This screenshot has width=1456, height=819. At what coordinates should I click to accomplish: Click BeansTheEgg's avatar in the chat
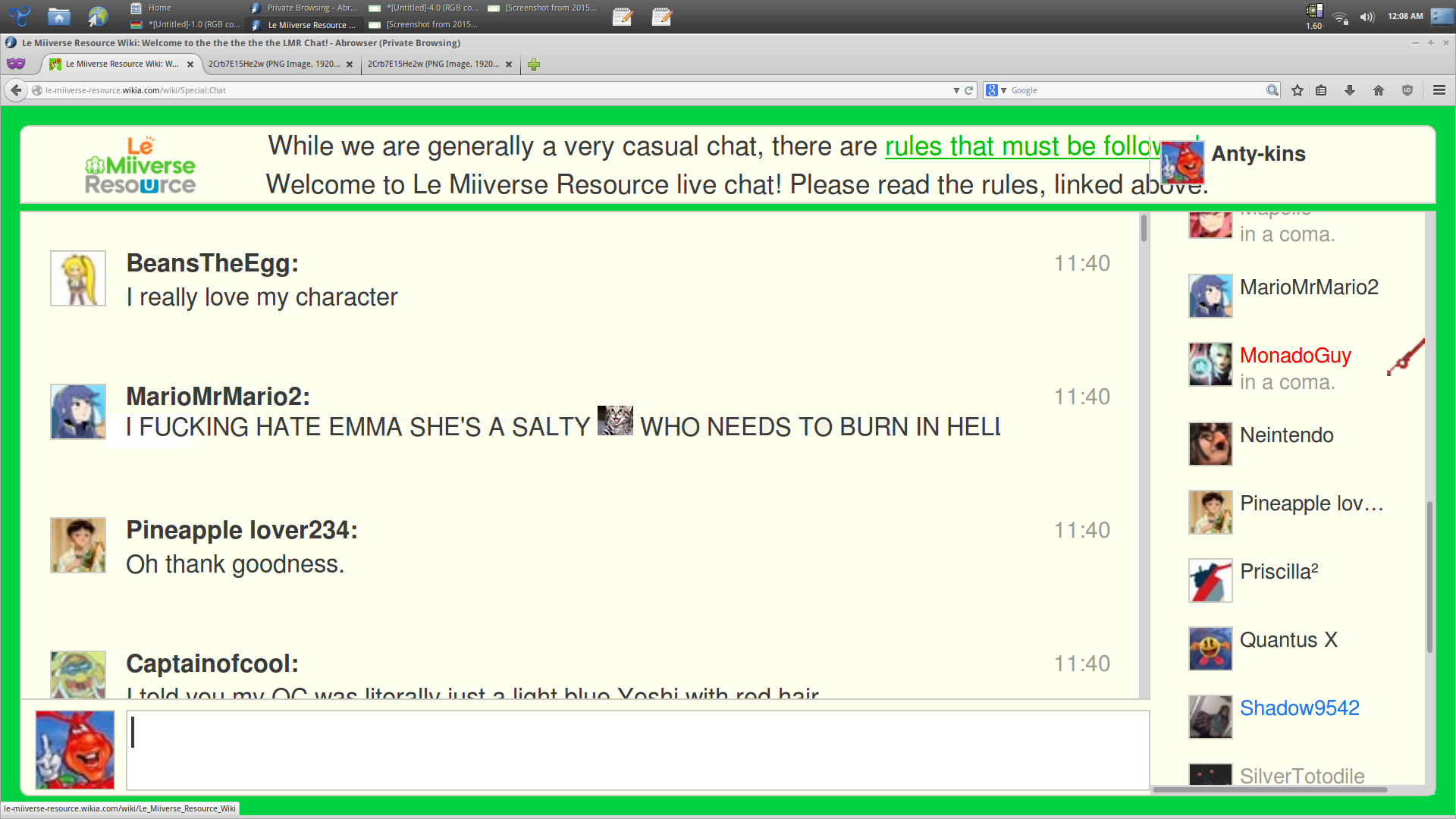pyautogui.click(x=78, y=278)
